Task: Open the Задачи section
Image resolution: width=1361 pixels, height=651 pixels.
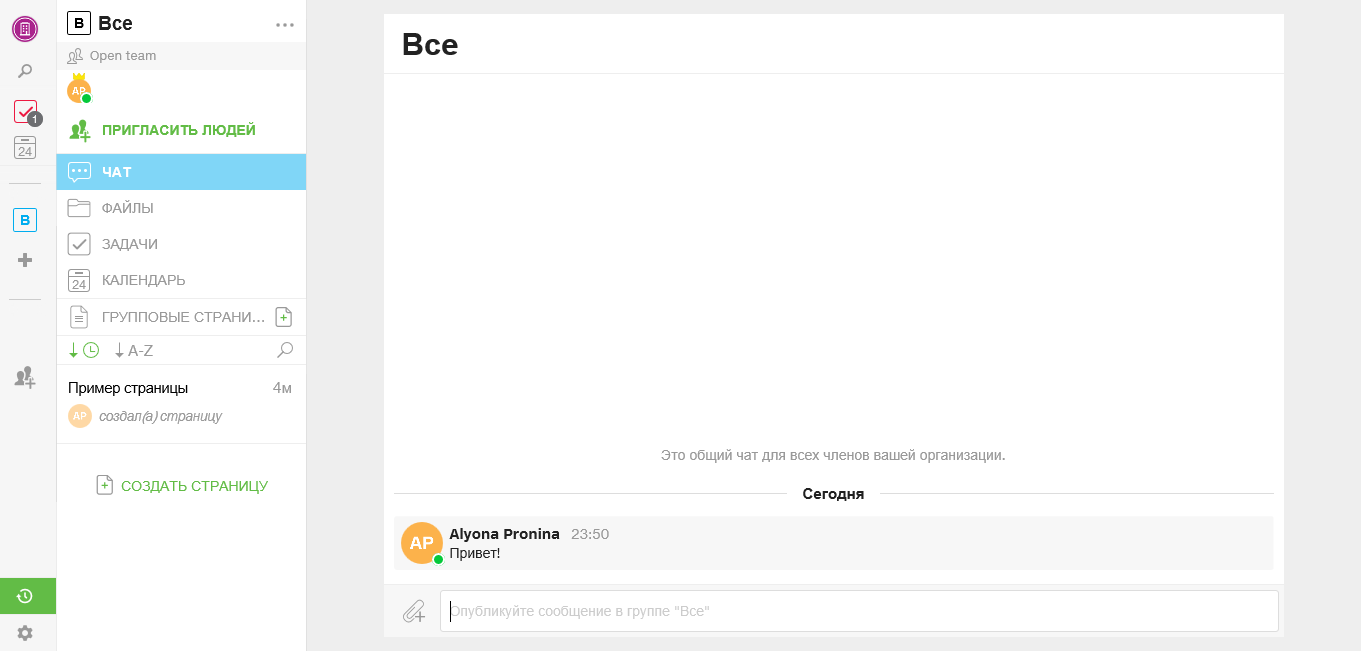Action: (x=129, y=244)
